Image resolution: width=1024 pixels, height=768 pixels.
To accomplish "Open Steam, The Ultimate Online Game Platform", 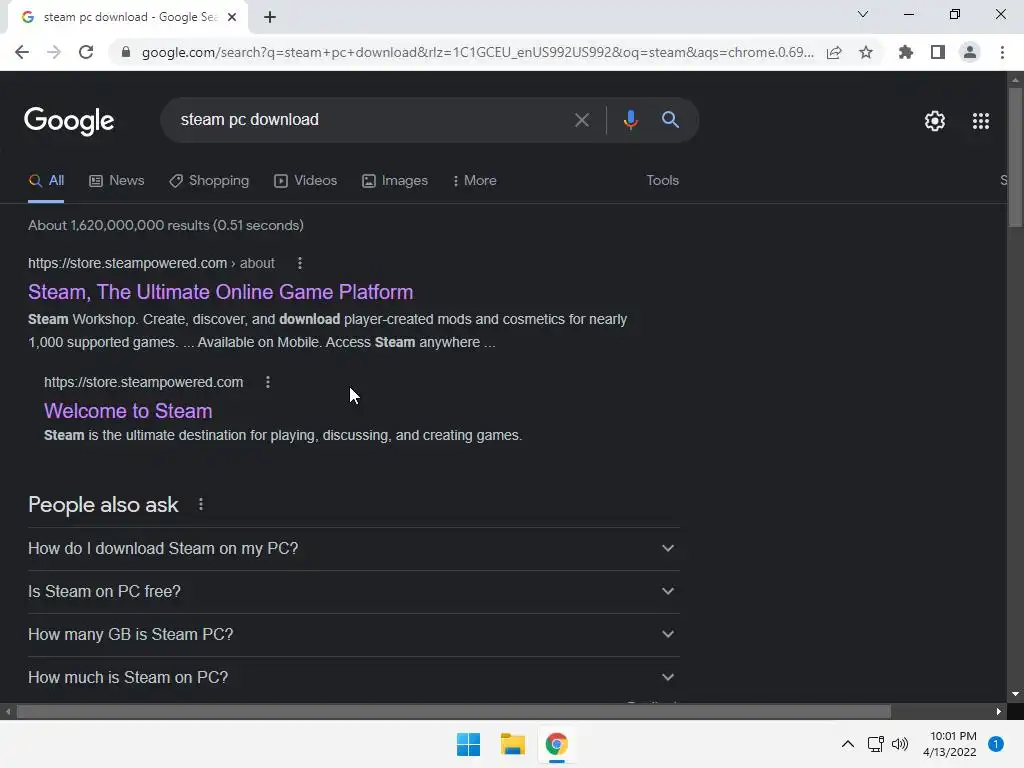I will pos(221,292).
